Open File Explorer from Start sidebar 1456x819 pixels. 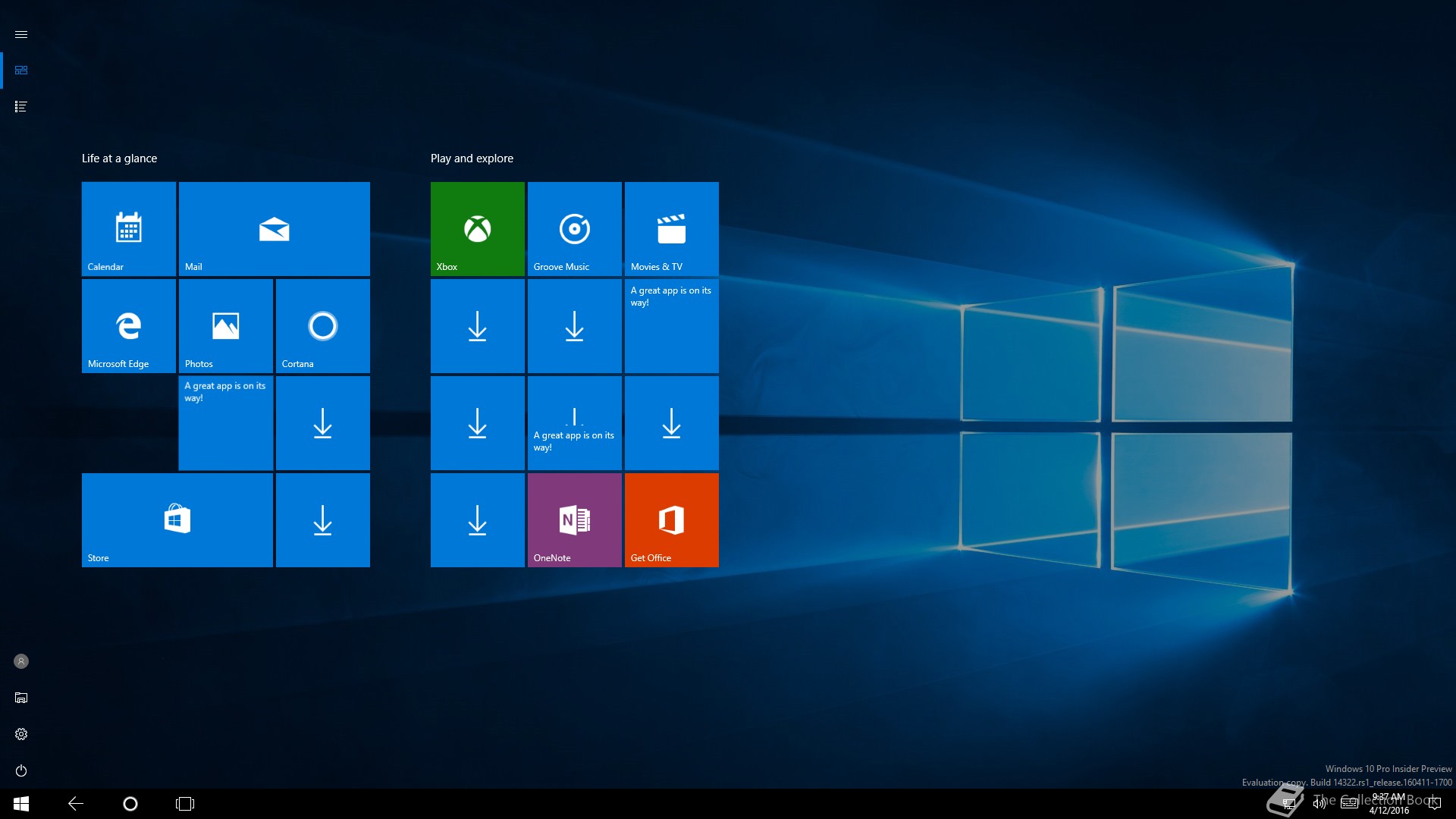coord(21,698)
